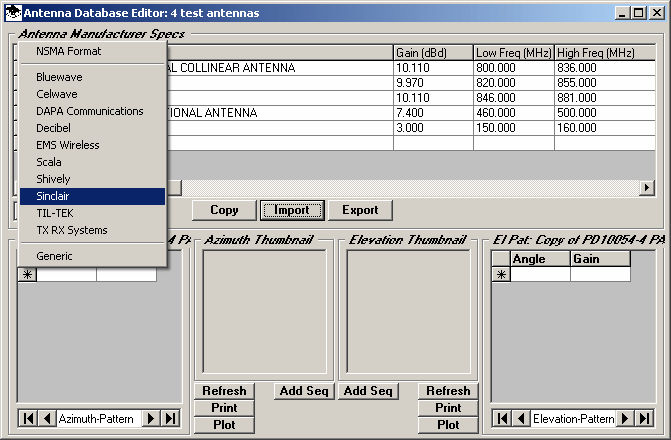Open the application icon system menu

coord(13,13)
